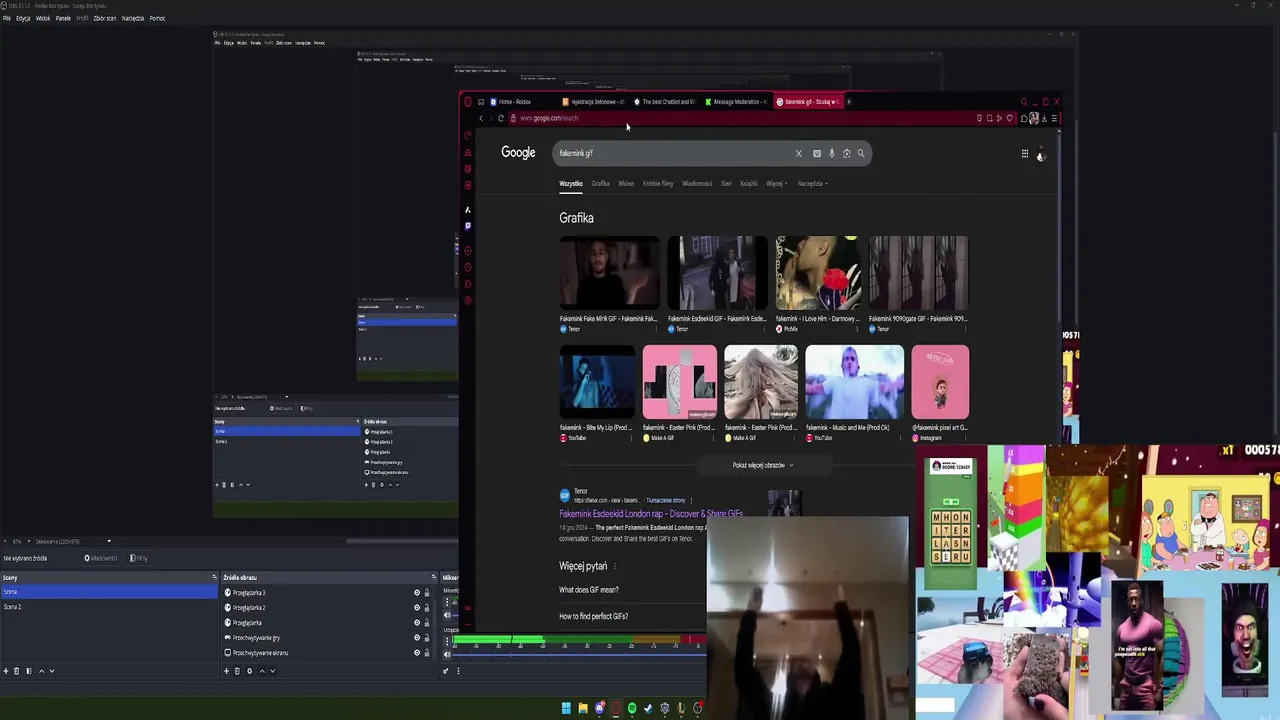Reload the browser page
Viewport: 1280px width, 720px height.
click(501, 118)
